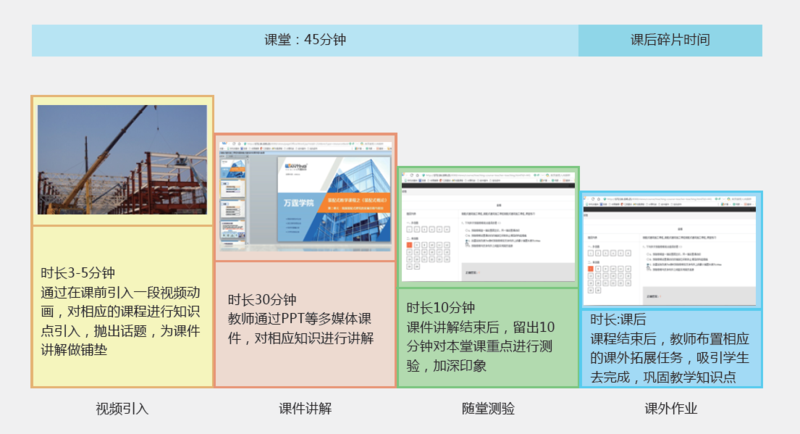Click the green 时长10分钟 description box
Viewport: 800px width, 434px height.
488,336
